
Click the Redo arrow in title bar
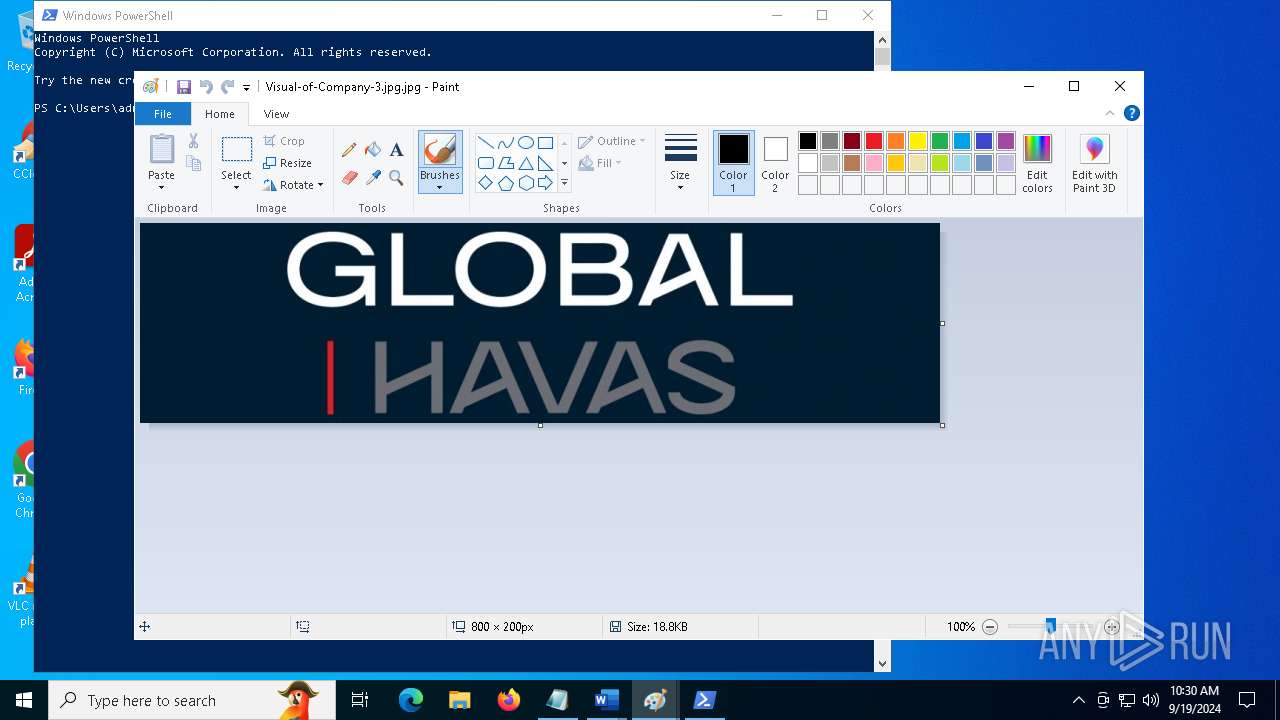pos(228,87)
